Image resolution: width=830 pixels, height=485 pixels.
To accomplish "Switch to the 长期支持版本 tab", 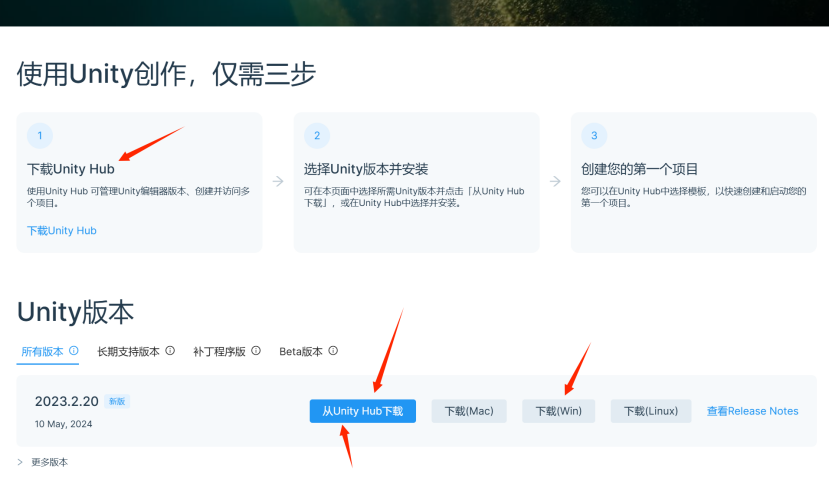I will click(128, 352).
